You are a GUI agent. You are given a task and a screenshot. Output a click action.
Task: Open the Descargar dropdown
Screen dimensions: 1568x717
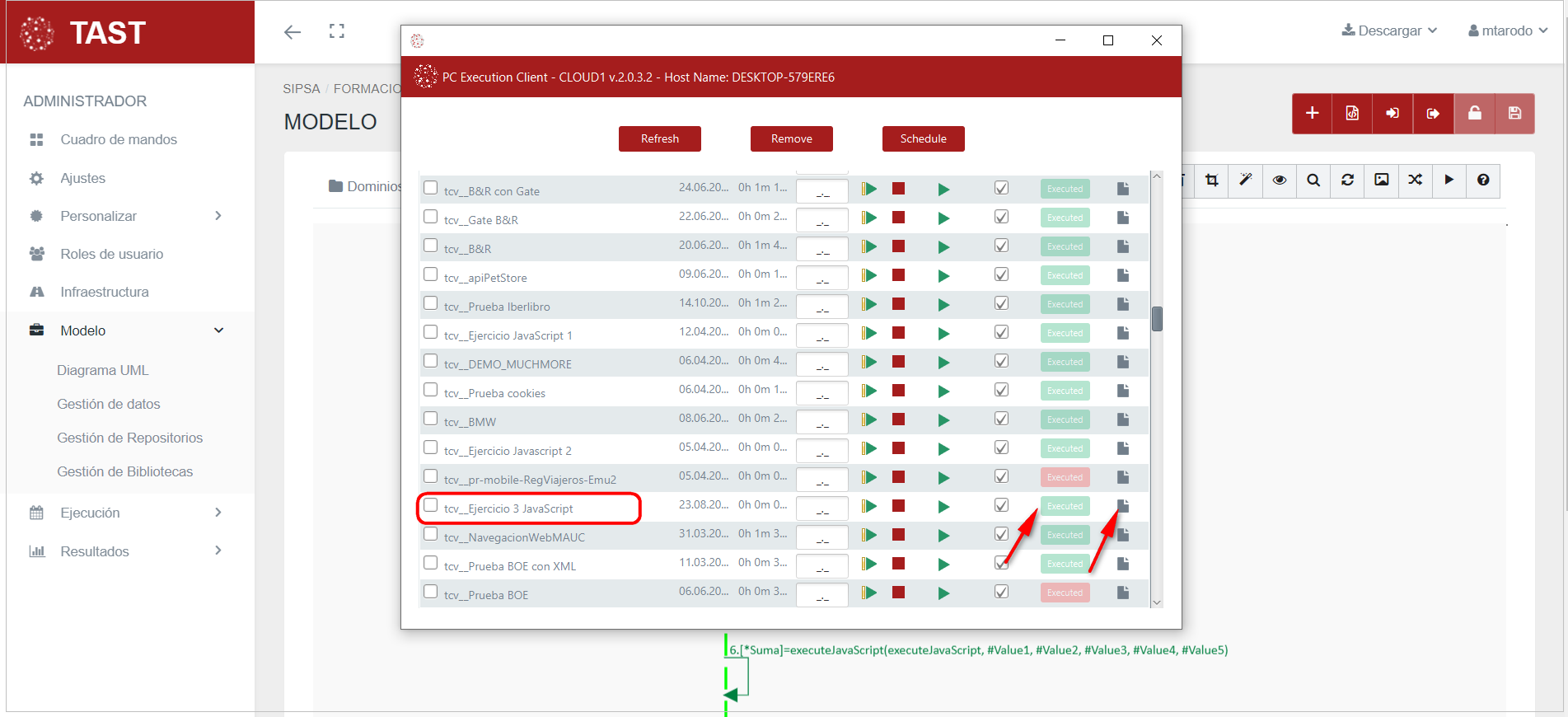click(x=1389, y=30)
